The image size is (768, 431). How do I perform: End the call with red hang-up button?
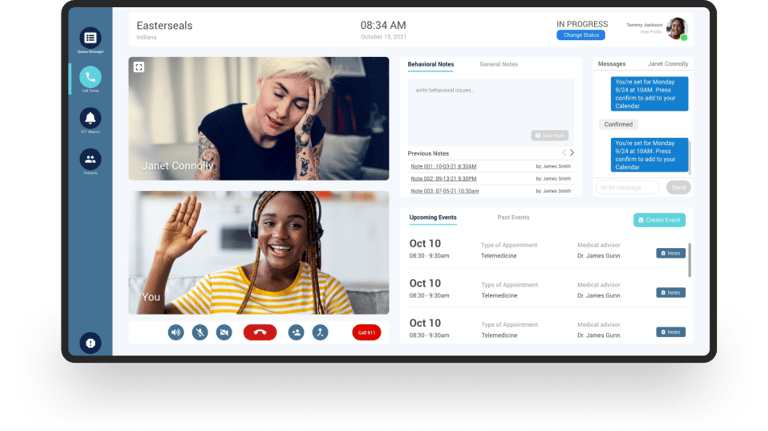pos(260,333)
